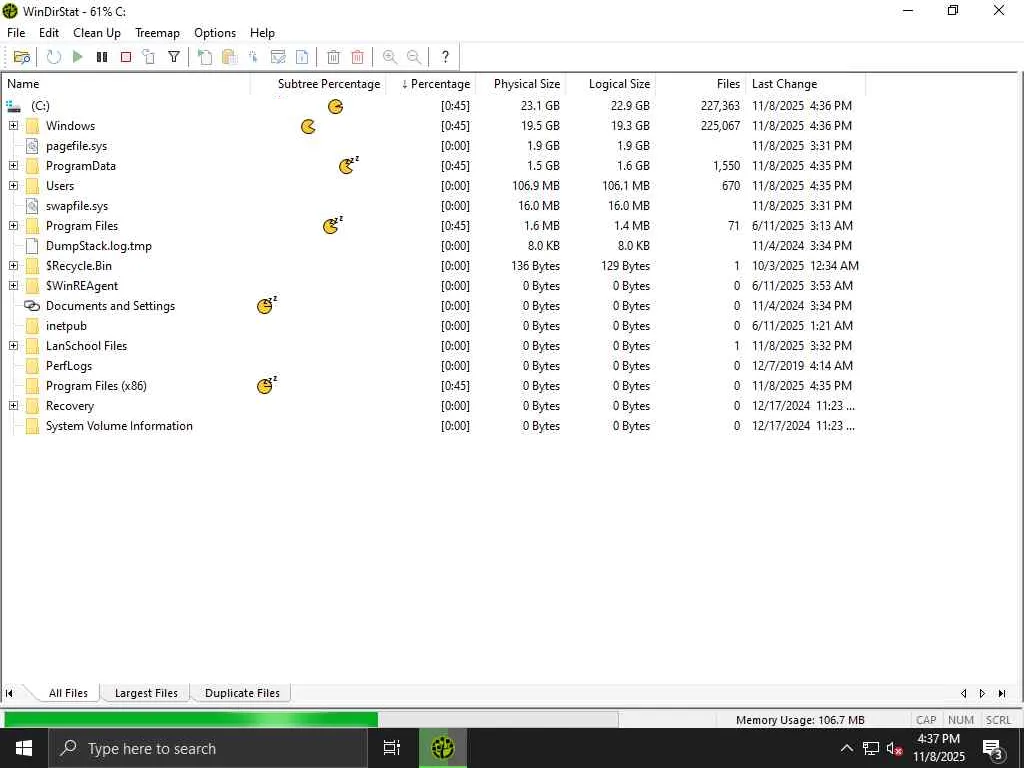
Task: Click the gray Delete to Recycle Bin icon
Action: coord(333,57)
